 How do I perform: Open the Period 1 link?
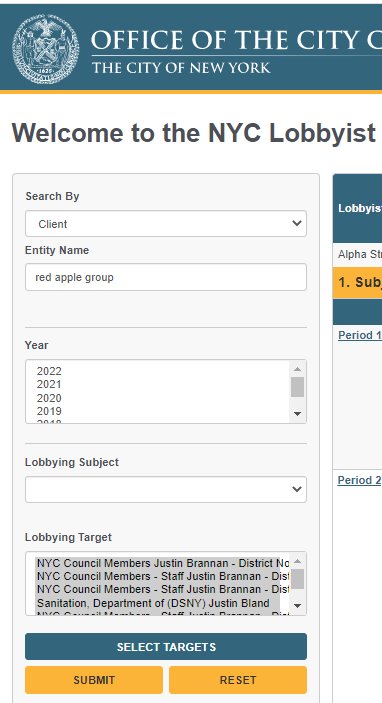[x=360, y=335]
